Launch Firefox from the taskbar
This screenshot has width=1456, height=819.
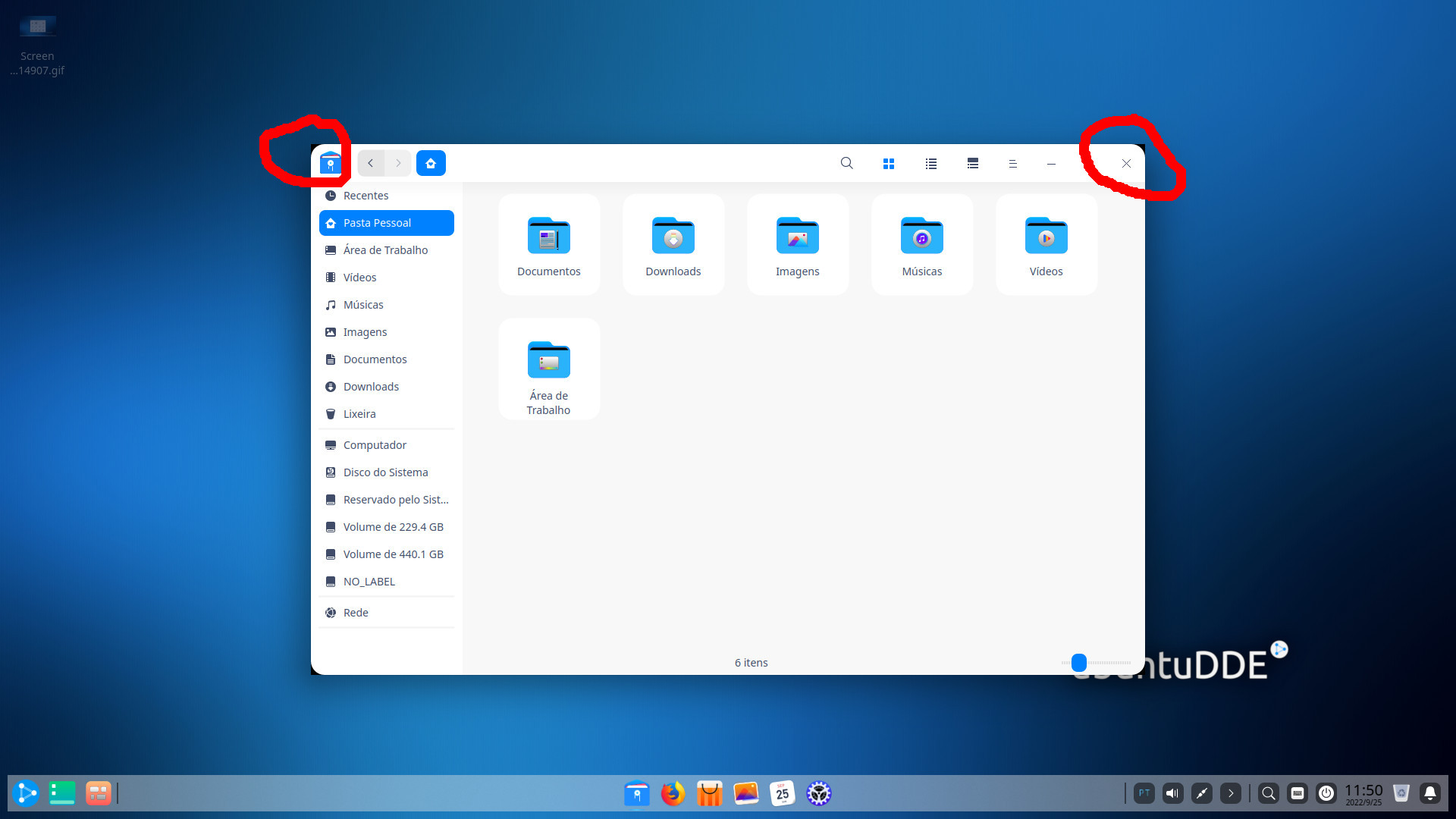click(673, 793)
